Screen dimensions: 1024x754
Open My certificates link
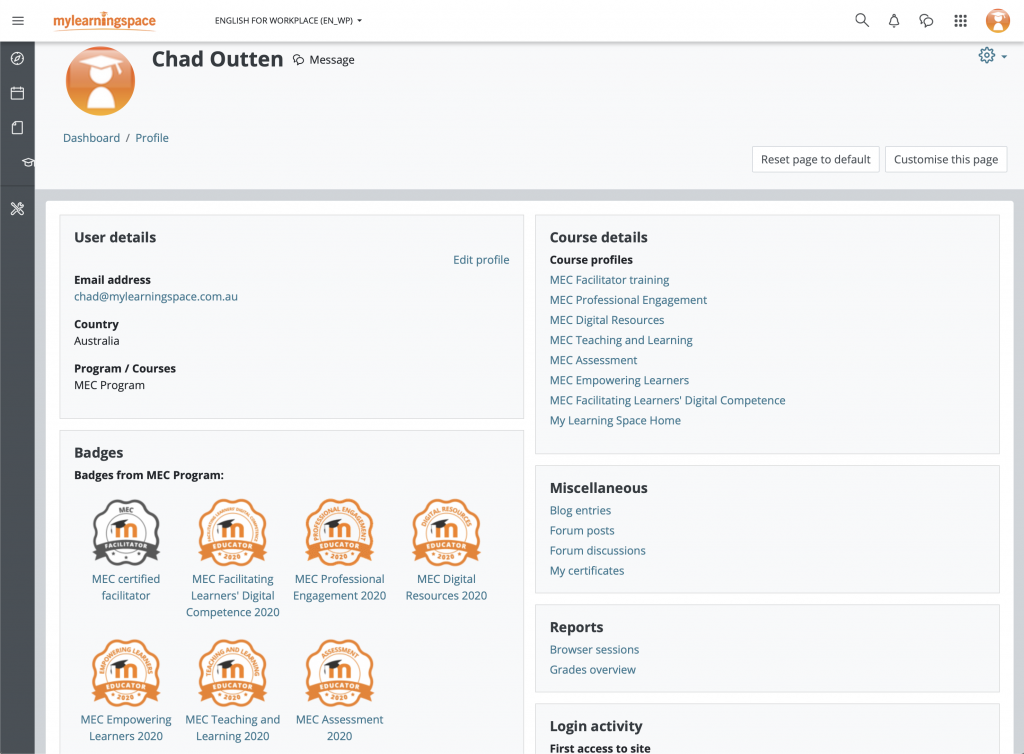coord(587,571)
